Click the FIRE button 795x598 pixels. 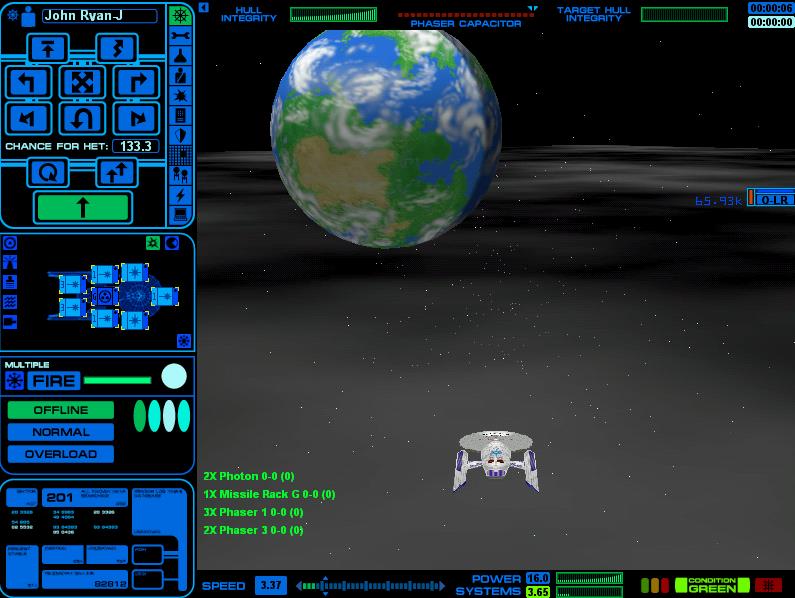coord(54,380)
